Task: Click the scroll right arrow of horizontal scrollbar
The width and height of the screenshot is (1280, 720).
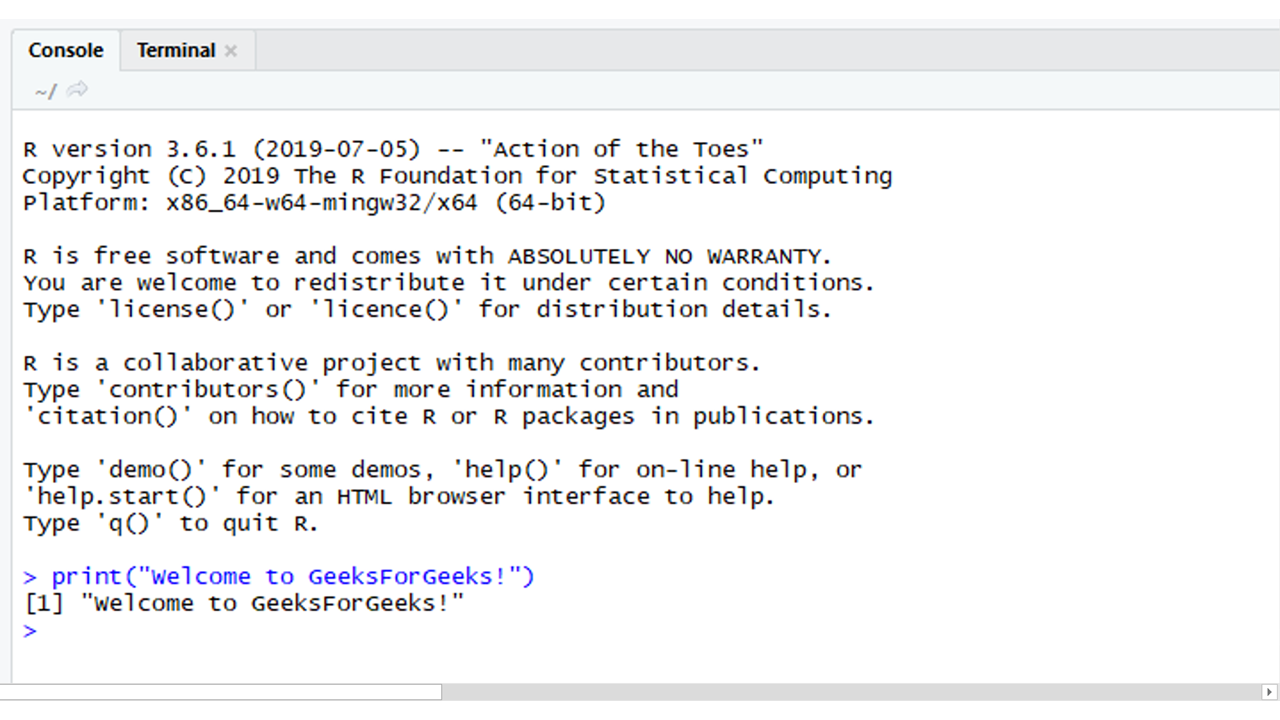Action: pyautogui.click(x=1270, y=692)
